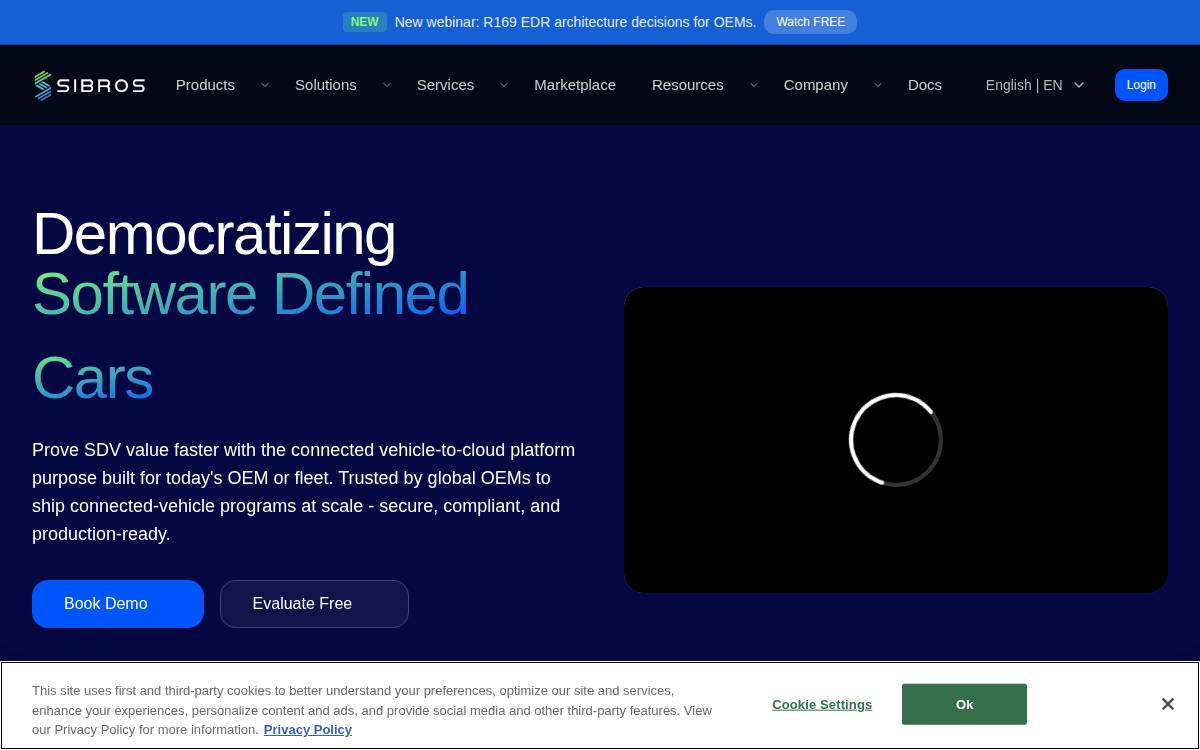Click Watch FREE in the announcement bar

coord(811,22)
